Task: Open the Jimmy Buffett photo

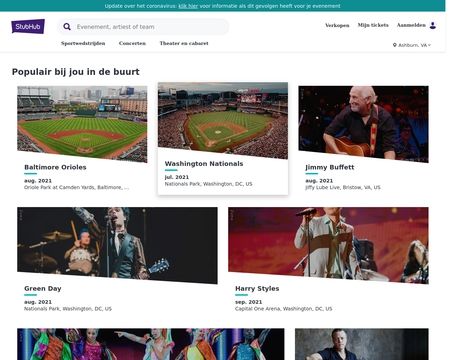Action: tap(363, 124)
